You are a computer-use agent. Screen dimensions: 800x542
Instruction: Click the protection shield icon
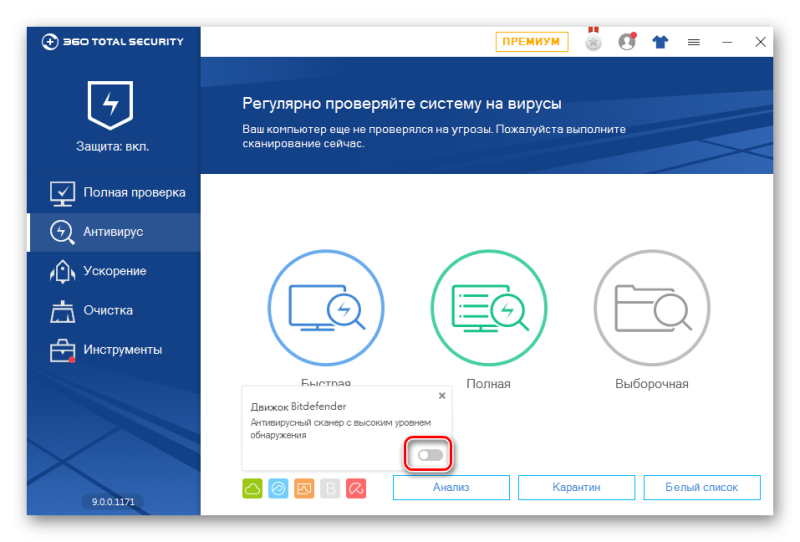pos(110,105)
